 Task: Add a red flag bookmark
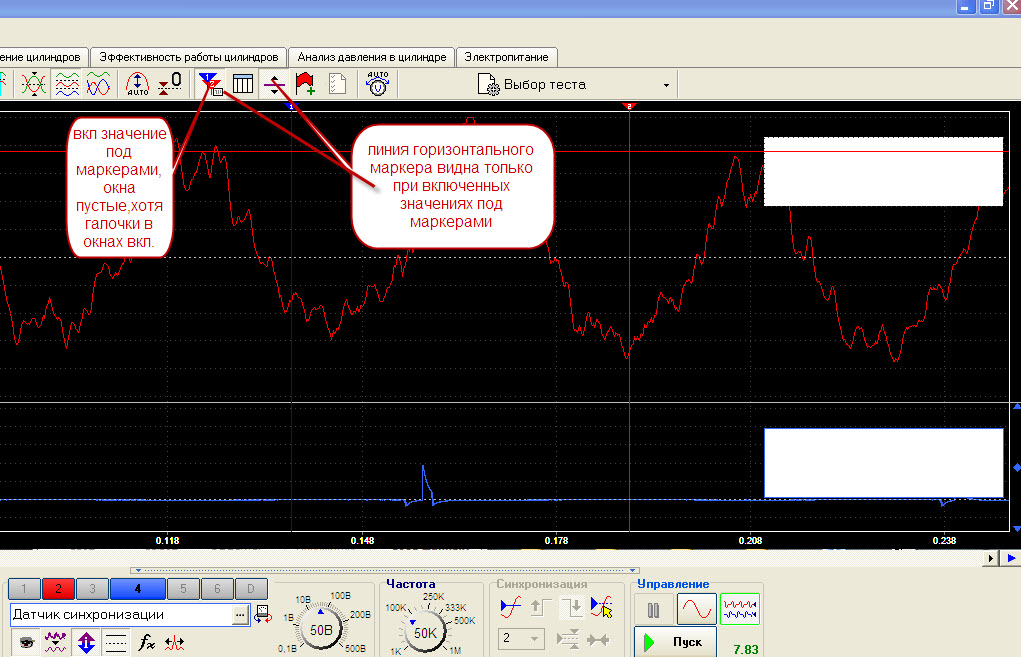tap(305, 84)
